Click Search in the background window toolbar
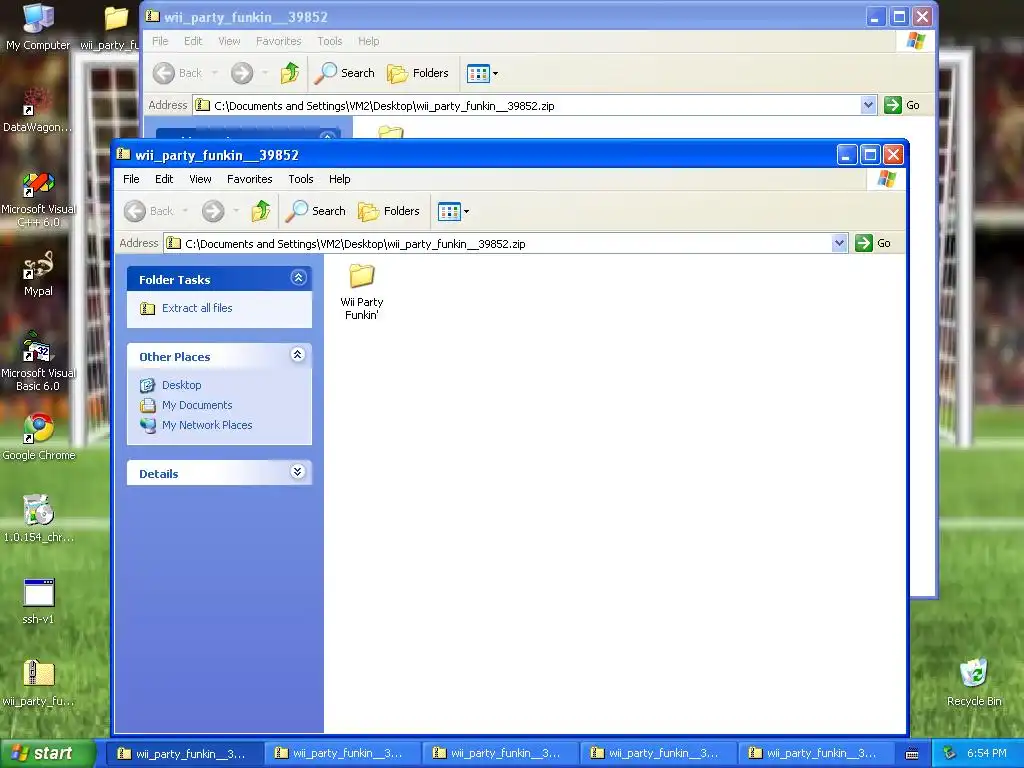The height and width of the screenshot is (768, 1024). [344, 73]
